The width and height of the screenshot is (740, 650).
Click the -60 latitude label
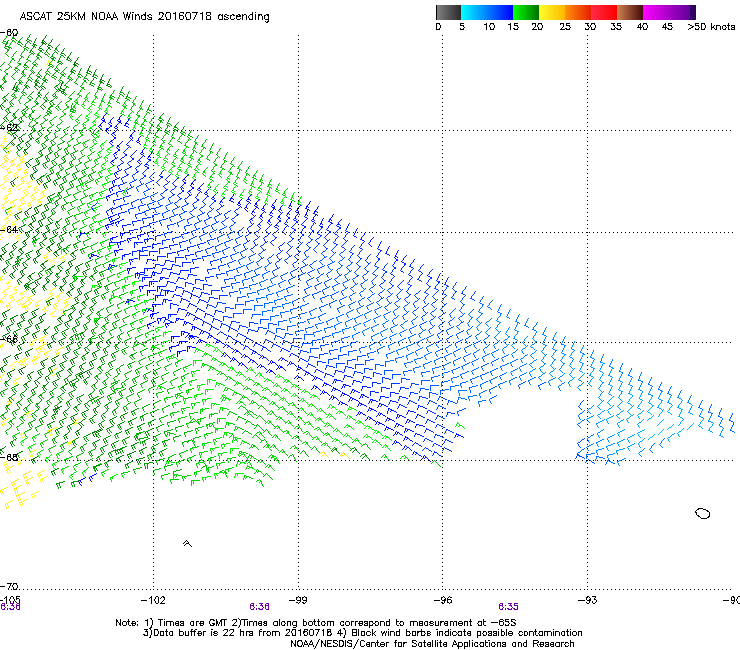coord(9,33)
